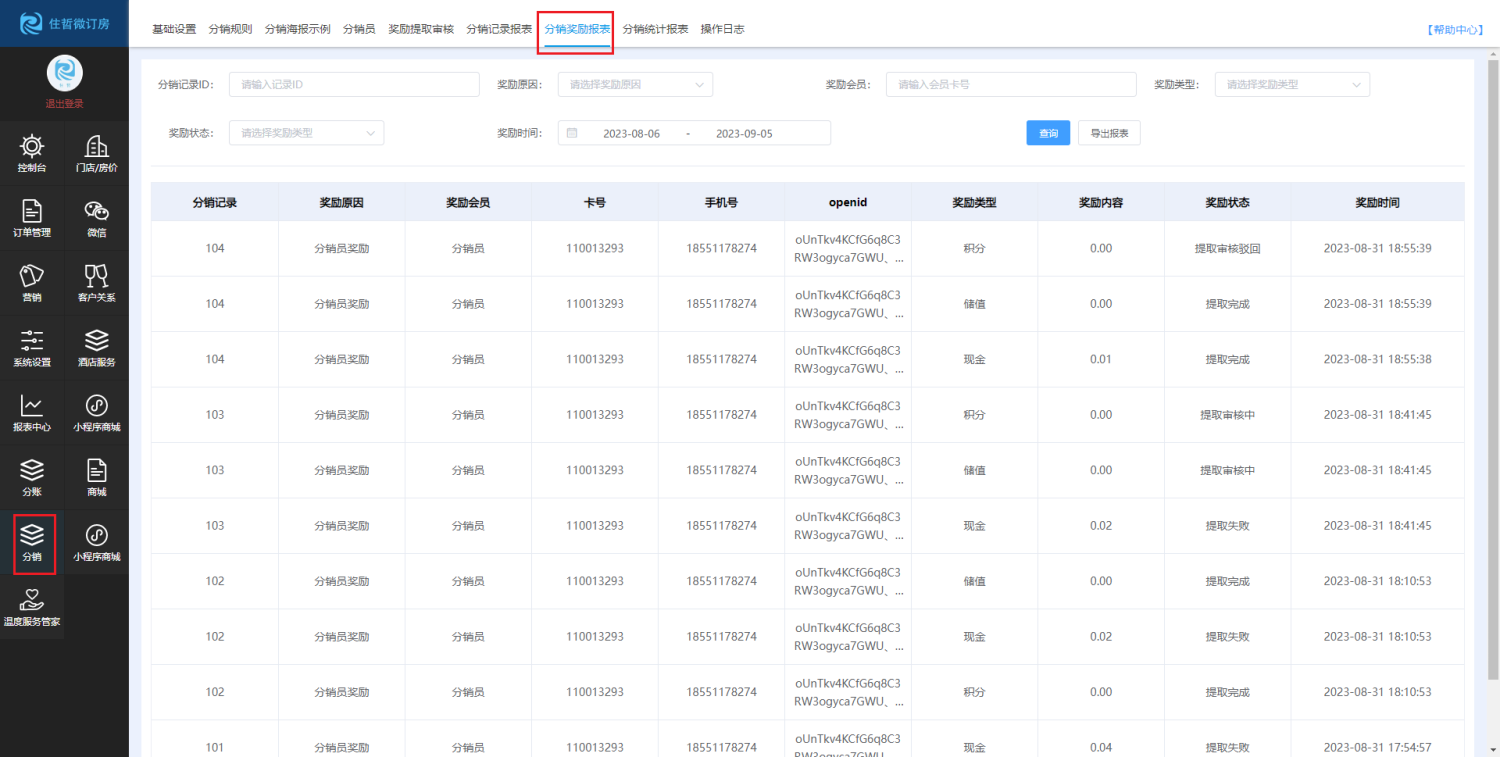Expand the 奖励状态 dropdown

[306, 133]
